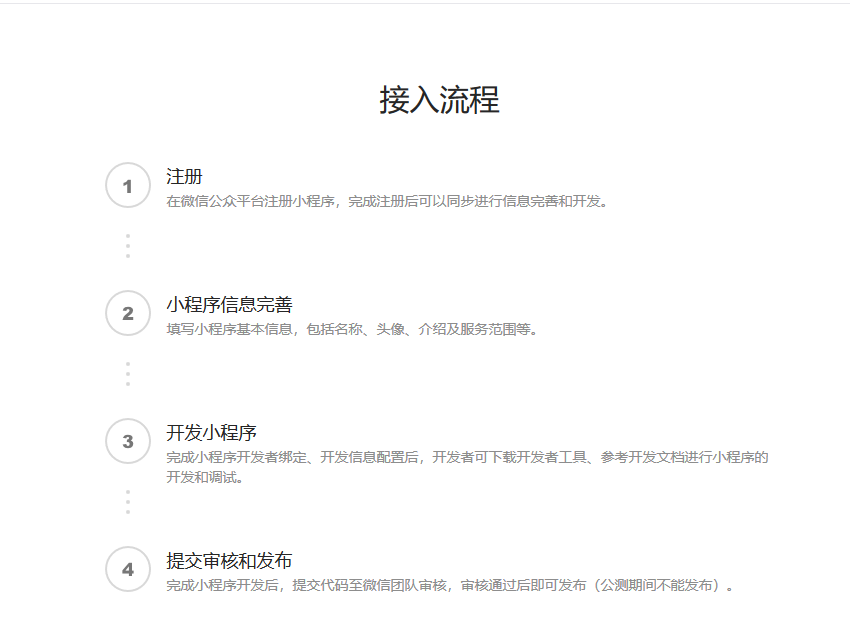The image size is (850, 627).
Task: Select the 小程序信息完善 heading
Action: coord(229,305)
